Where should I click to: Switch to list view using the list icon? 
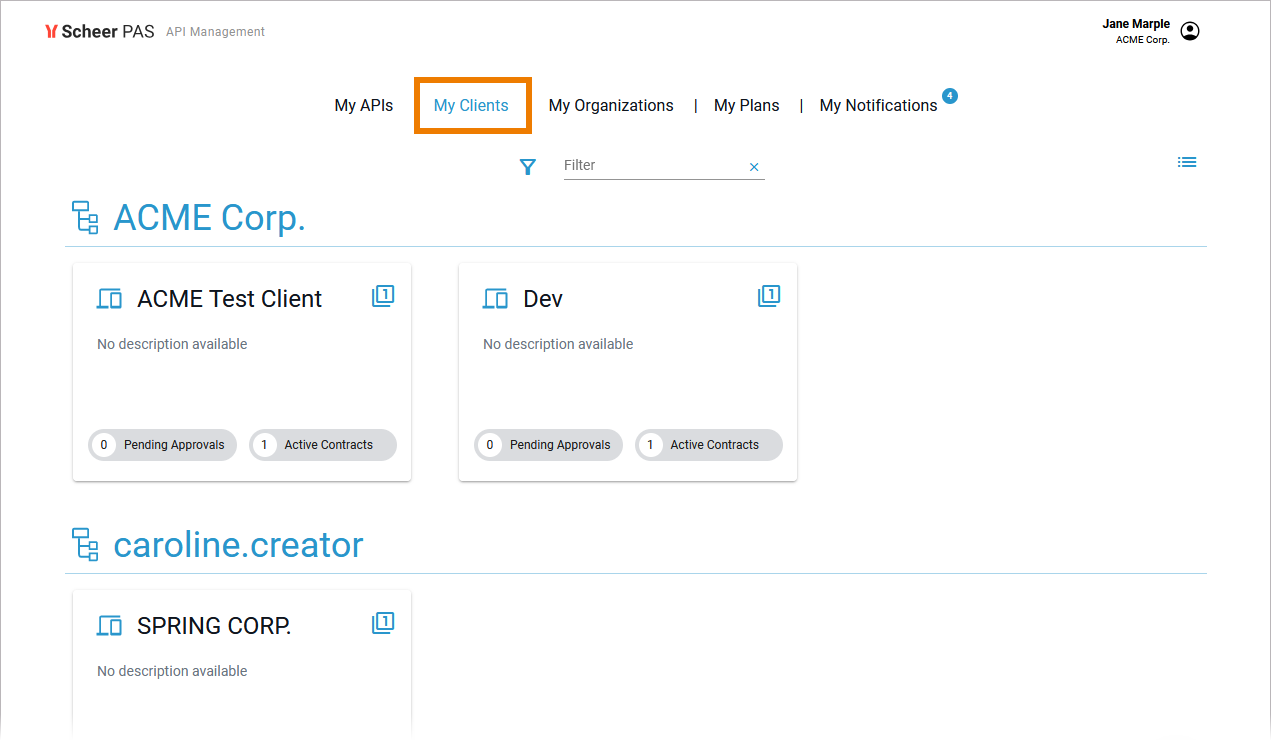tap(1186, 162)
